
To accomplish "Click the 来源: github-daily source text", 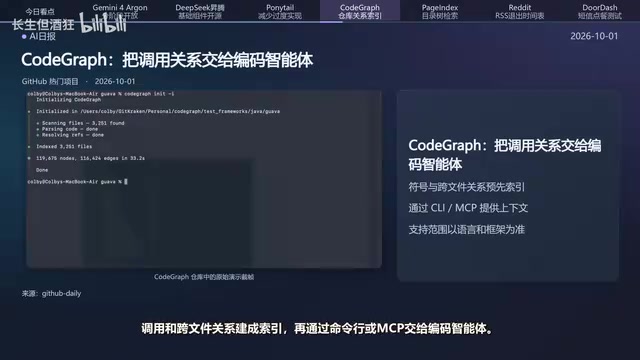I will pyautogui.click(x=51, y=293).
